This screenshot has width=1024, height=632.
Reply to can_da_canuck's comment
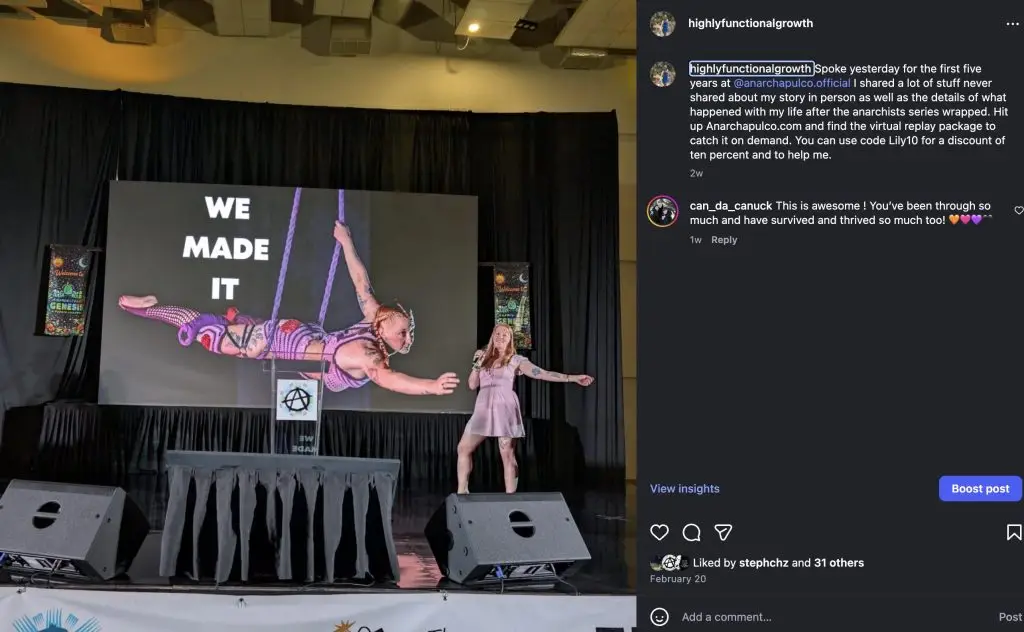tap(724, 240)
